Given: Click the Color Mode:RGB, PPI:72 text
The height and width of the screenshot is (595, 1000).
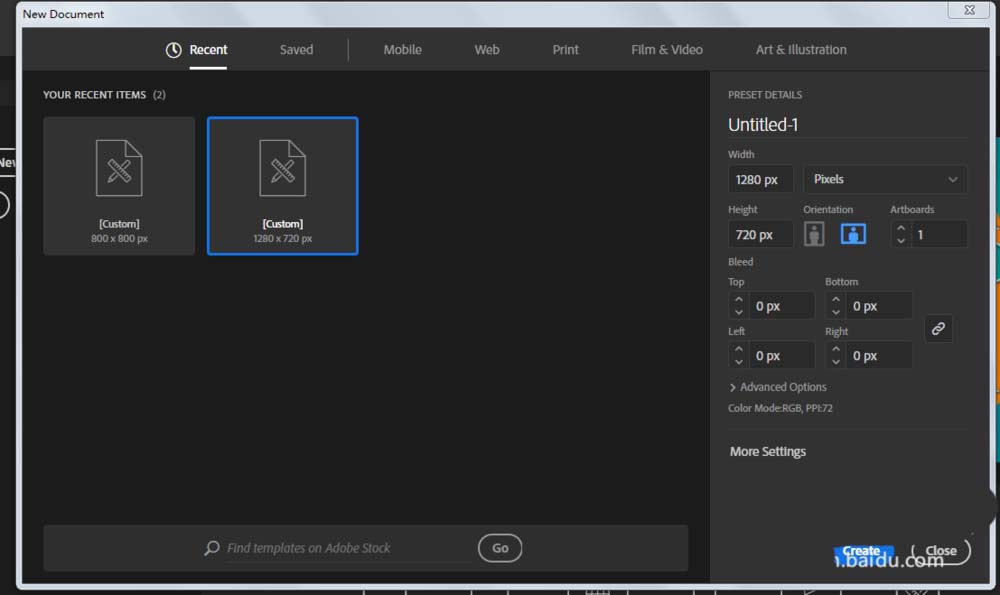Looking at the screenshot, I should tap(780, 408).
